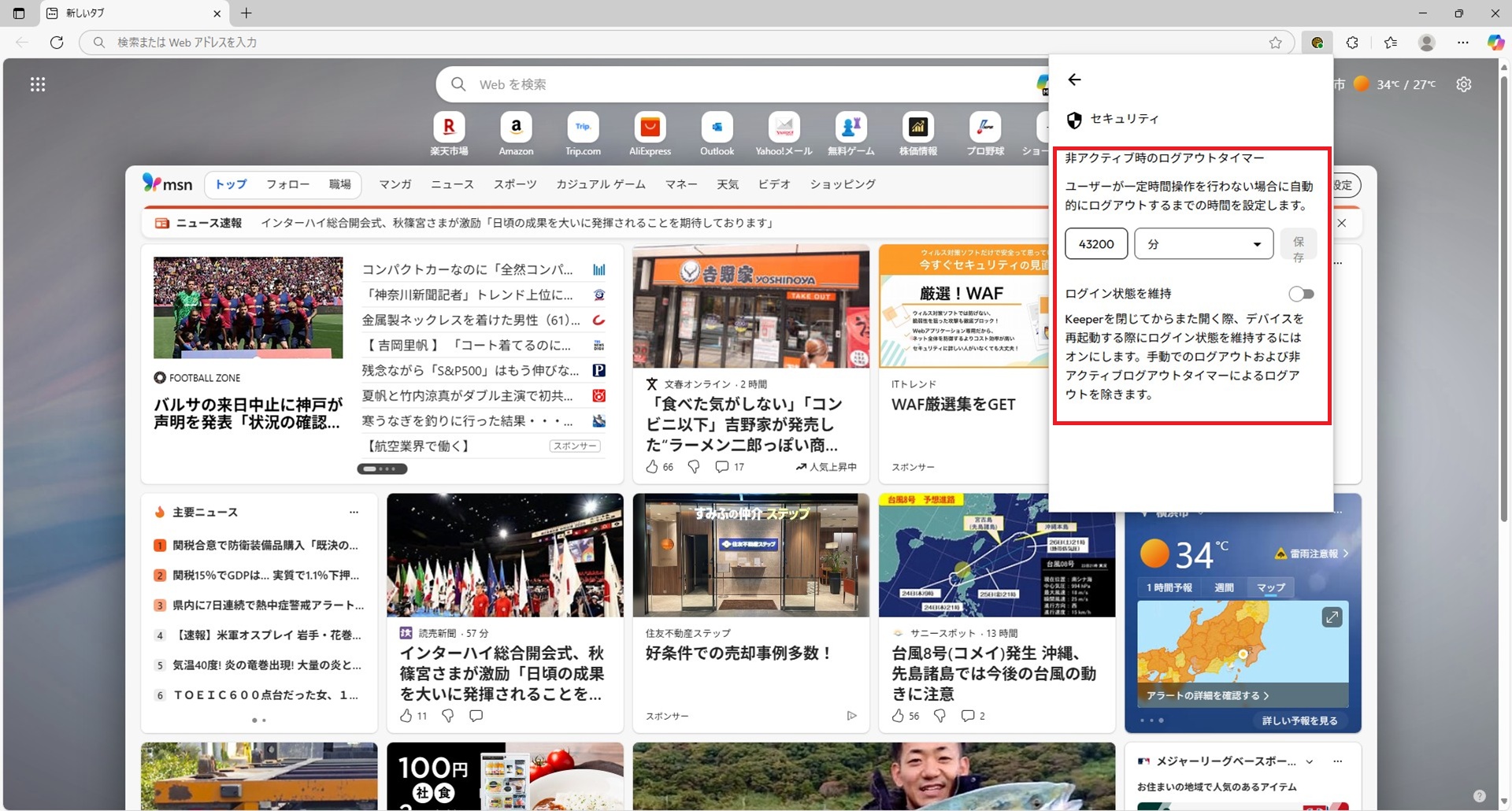Click the Copilot icon in toolbar

point(1495,43)
